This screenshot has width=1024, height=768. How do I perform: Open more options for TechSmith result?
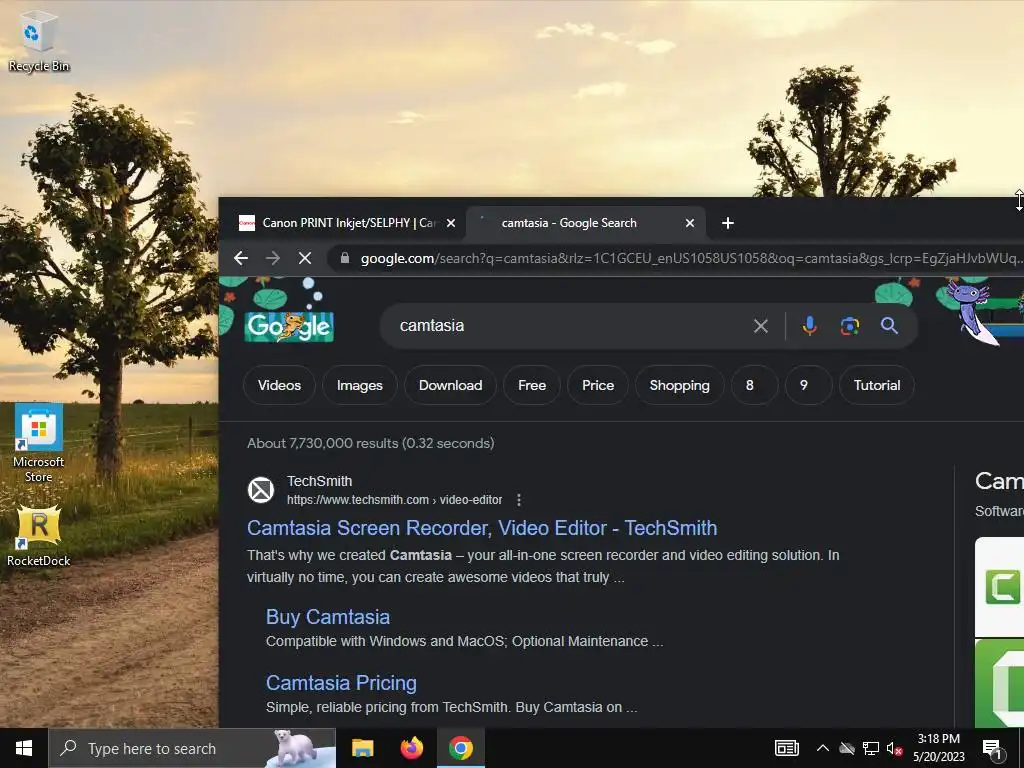[x=519, y=500]
